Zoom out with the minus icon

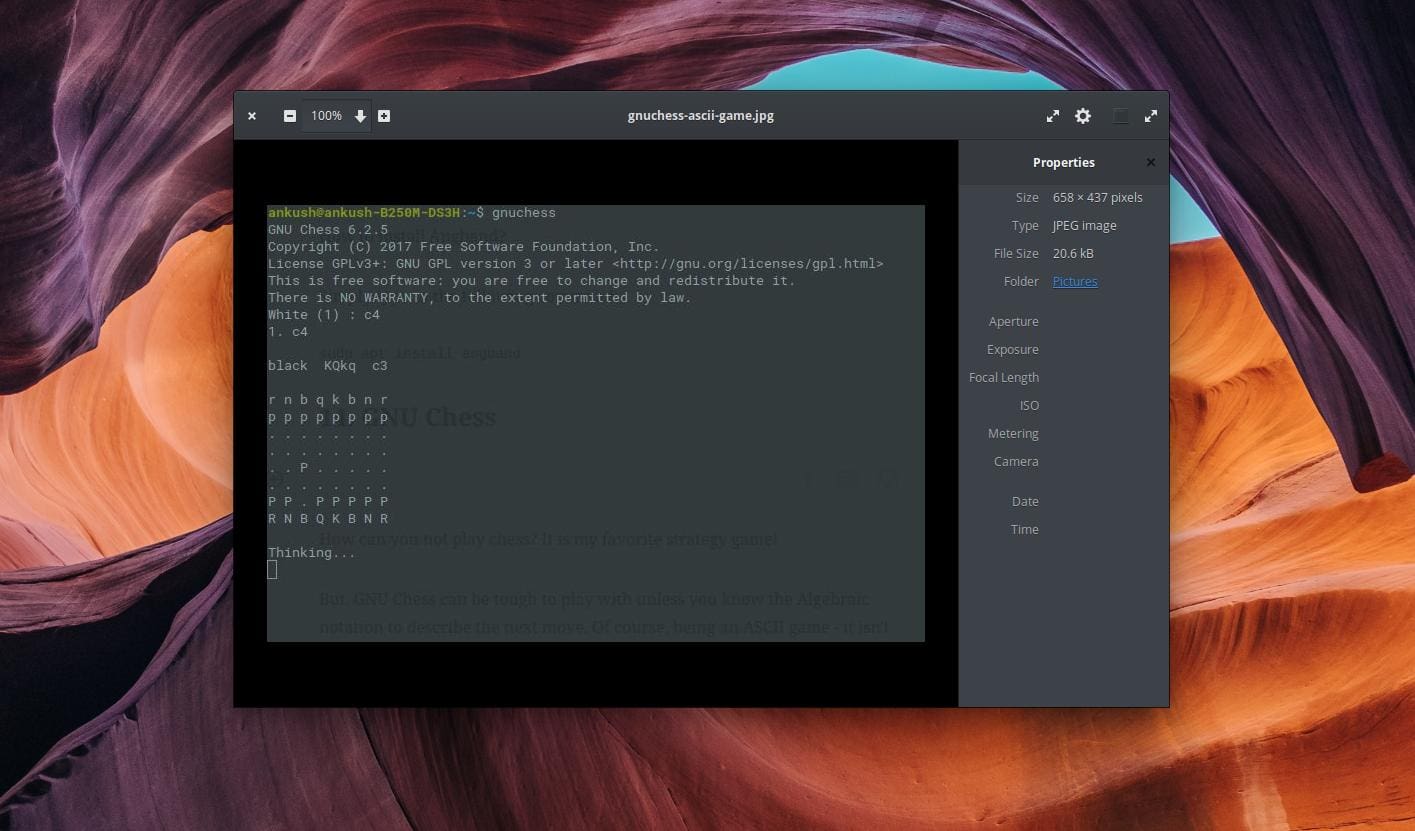[x=290, y=115]
